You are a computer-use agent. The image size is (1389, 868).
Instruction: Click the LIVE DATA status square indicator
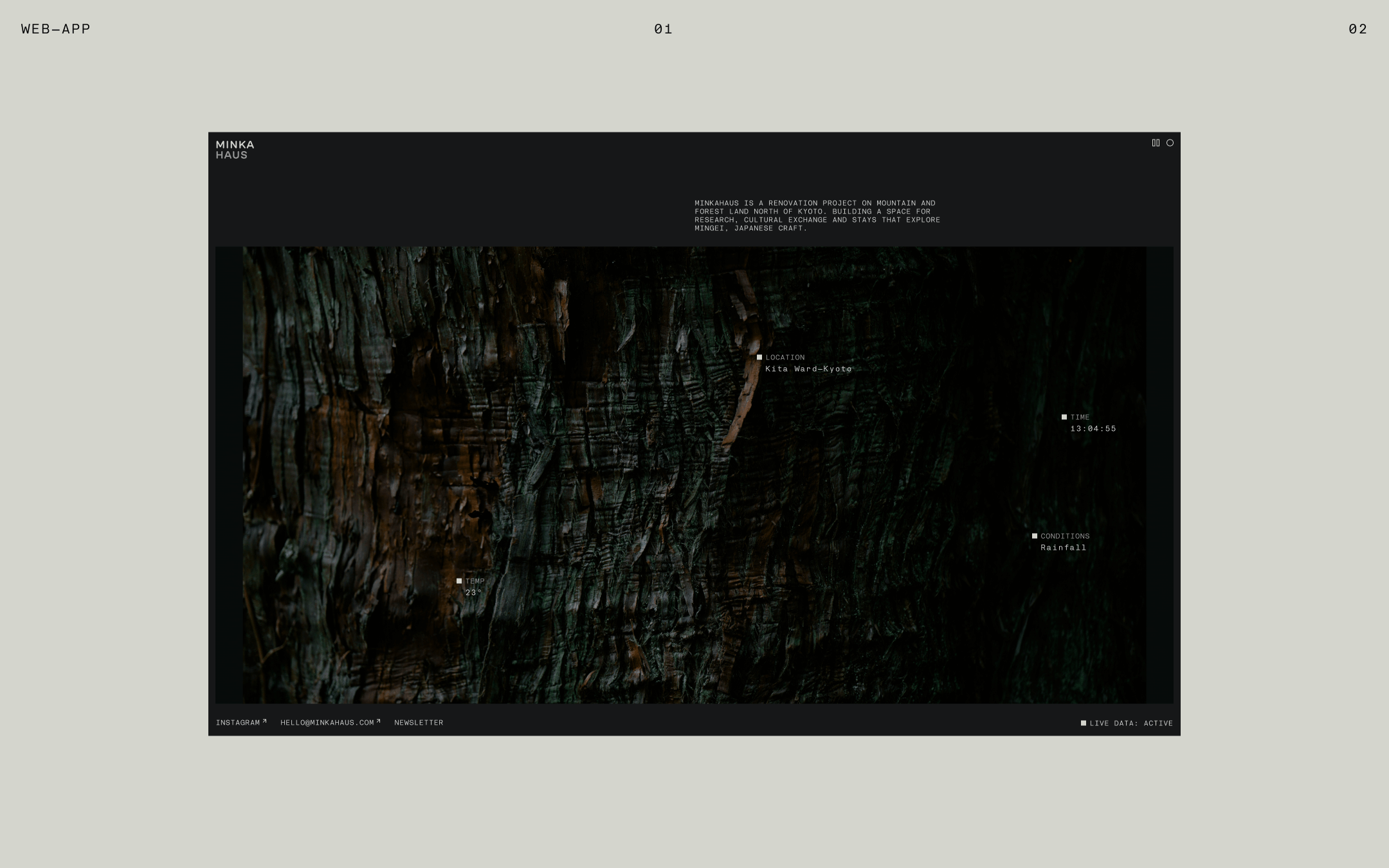1084,723
